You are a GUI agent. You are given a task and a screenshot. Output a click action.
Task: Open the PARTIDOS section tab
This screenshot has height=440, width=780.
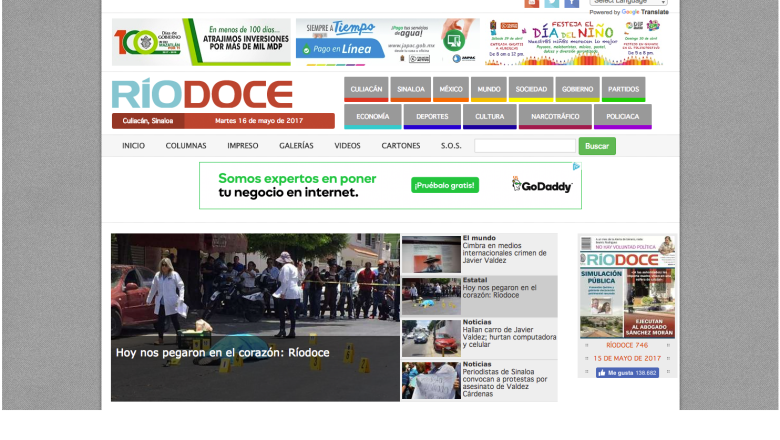coord(623,89)
